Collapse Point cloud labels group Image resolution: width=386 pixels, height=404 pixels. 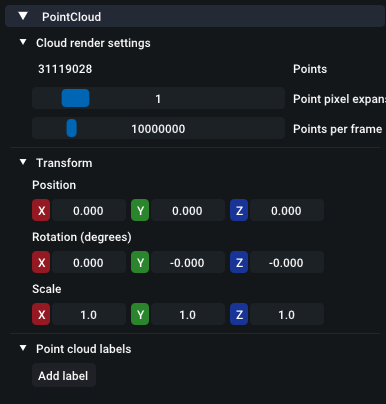click(x=23, y=348)
